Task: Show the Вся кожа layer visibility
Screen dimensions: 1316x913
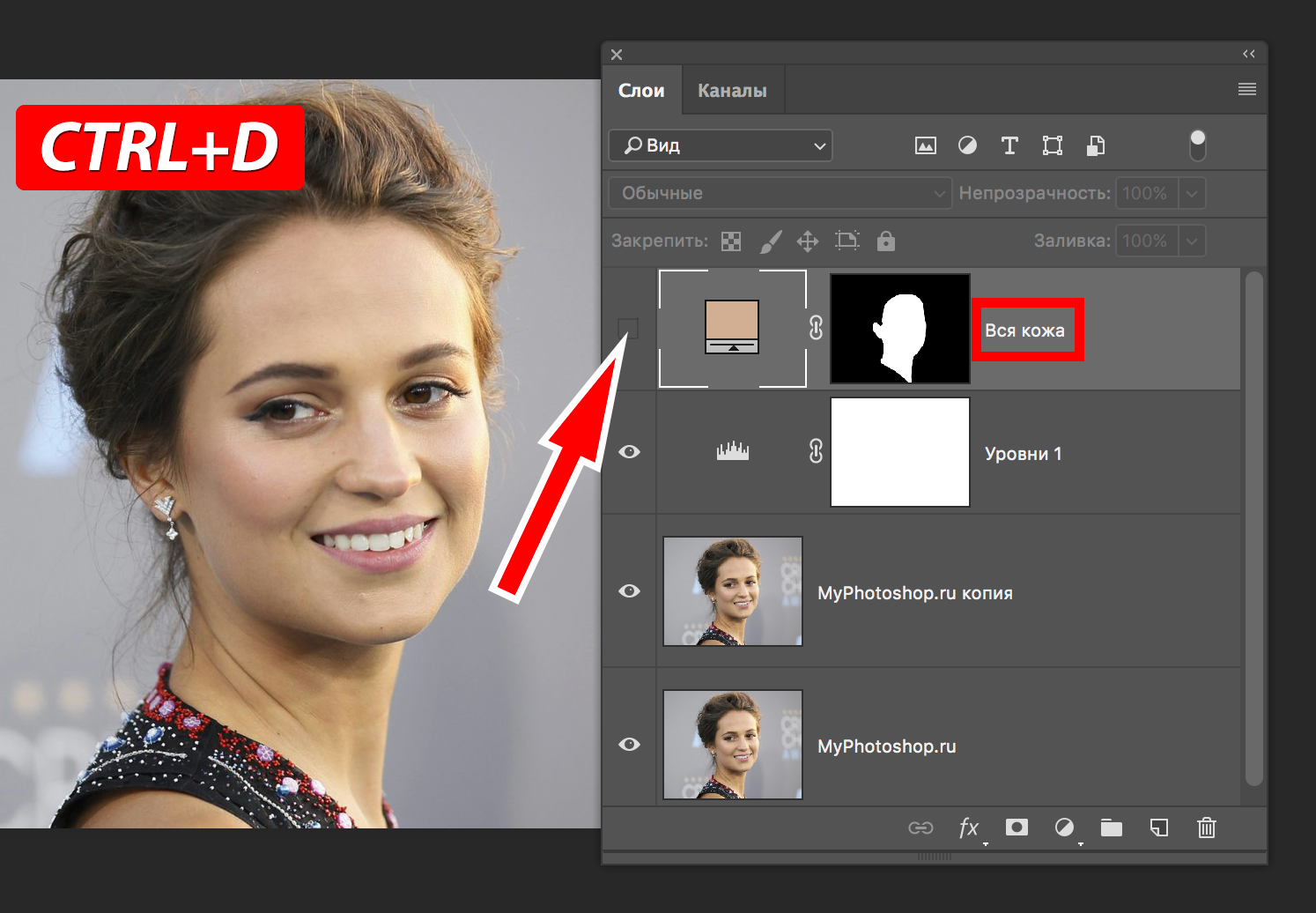Action: pos(629,328)
